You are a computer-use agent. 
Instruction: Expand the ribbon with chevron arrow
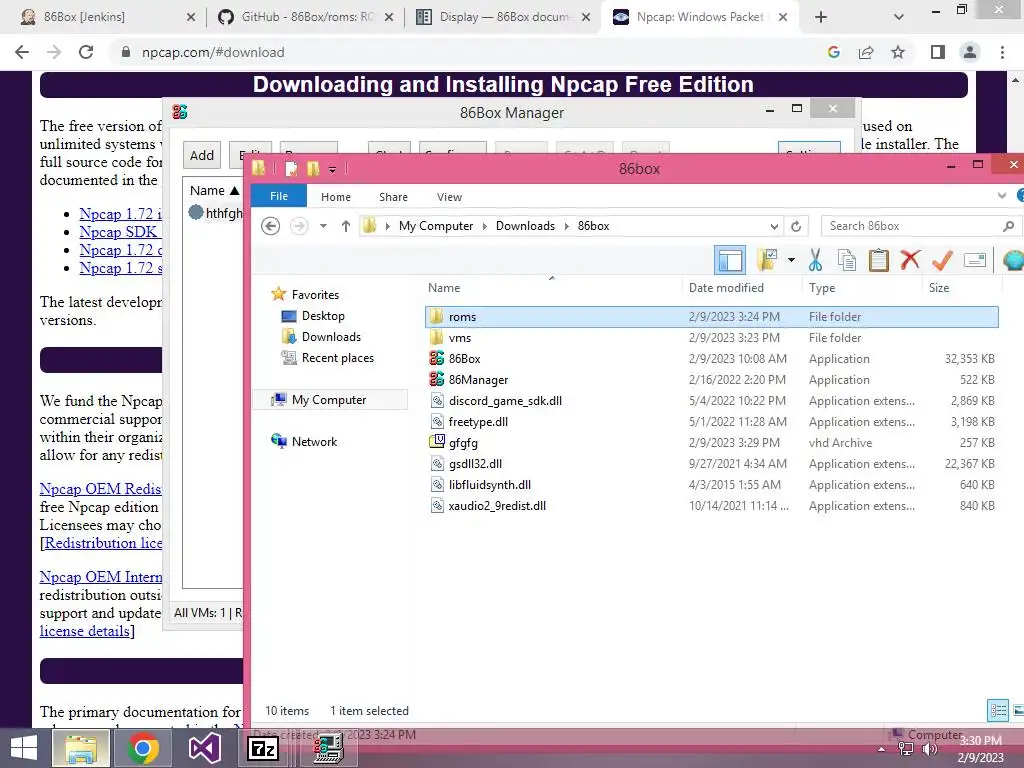click(x=1002, y=196)
